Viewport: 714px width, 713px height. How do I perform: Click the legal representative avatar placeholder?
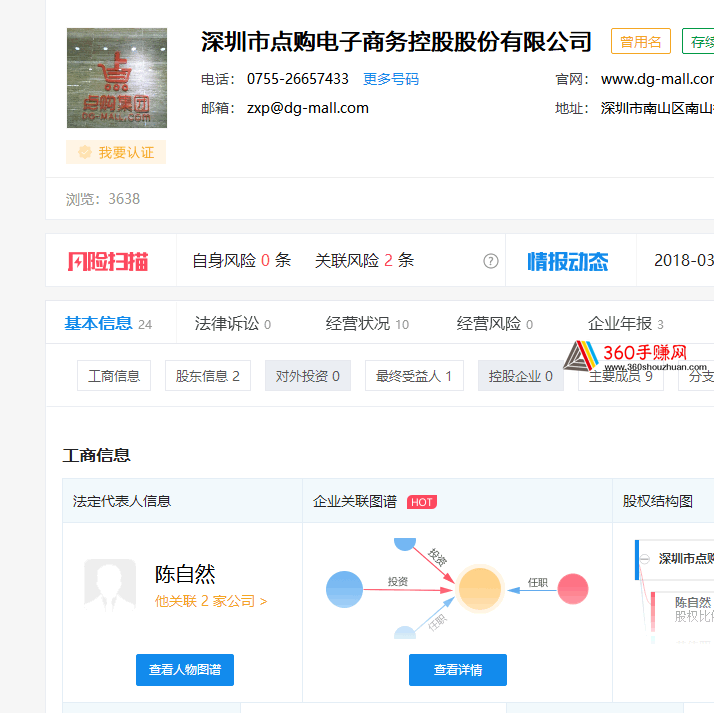click(110, 585)
